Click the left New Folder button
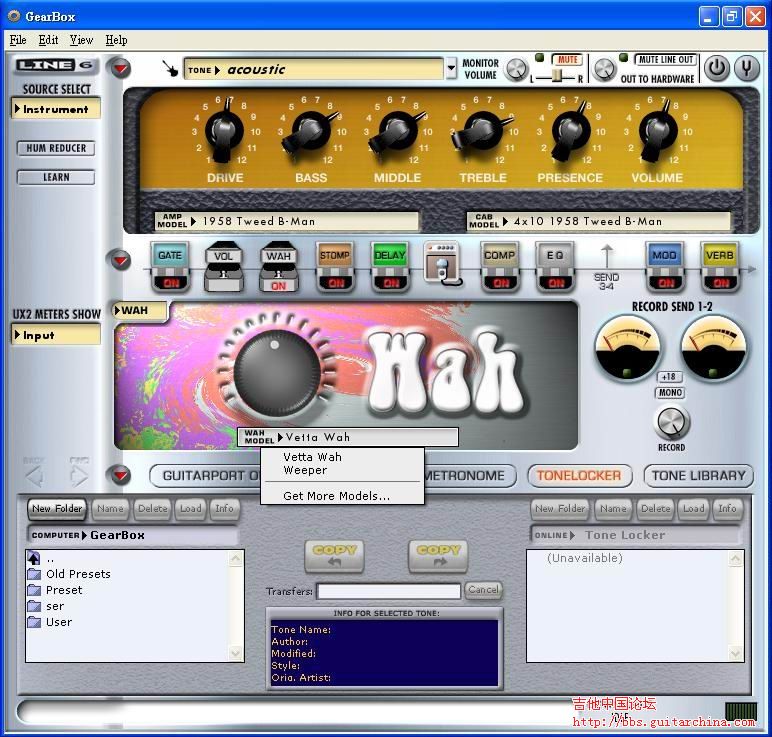Screen dimensions: 772x737 (57, 509)
